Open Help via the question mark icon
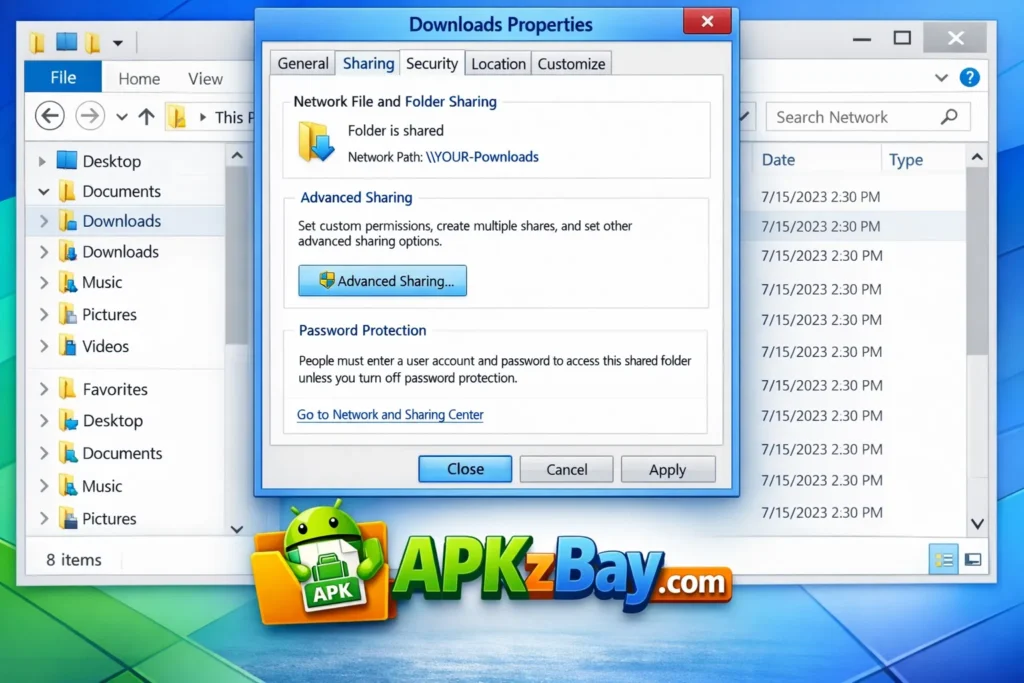Image resolution: width=1024 pixels, height=683 pixels. (969, 77)
